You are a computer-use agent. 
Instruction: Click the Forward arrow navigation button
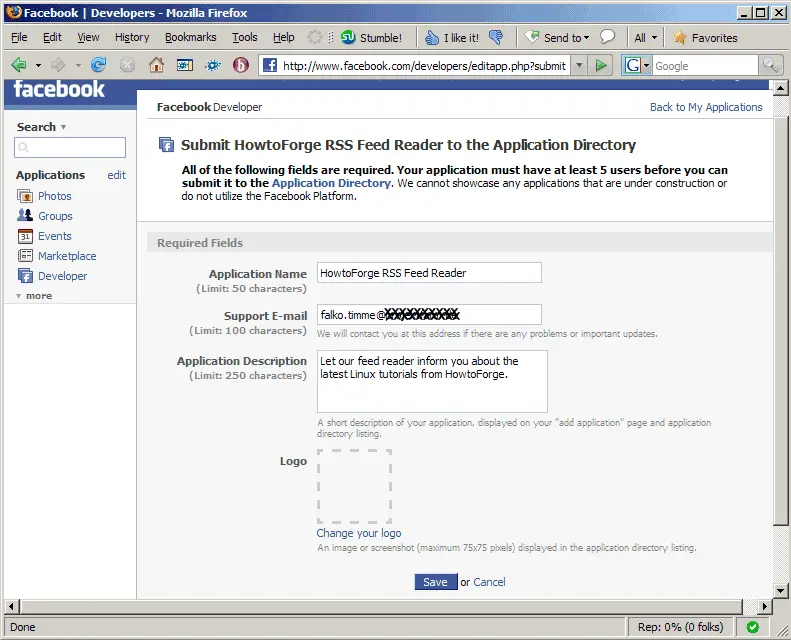click(59, 65)
